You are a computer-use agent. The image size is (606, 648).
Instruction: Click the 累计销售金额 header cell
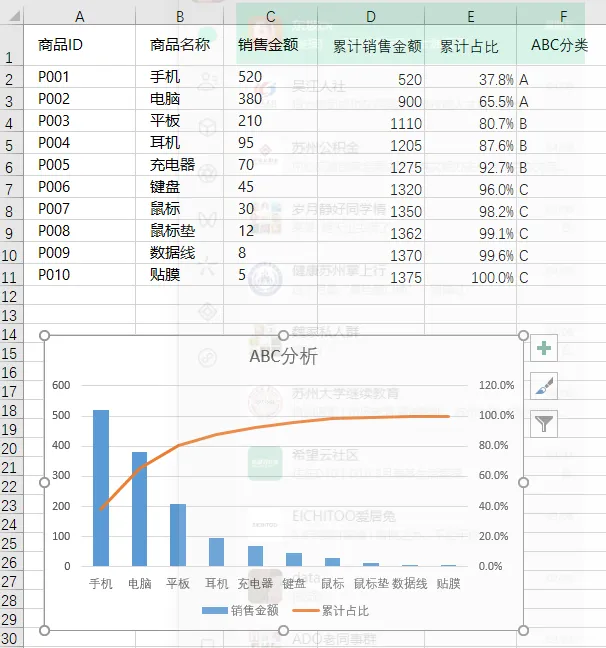(x=371, y=45)
